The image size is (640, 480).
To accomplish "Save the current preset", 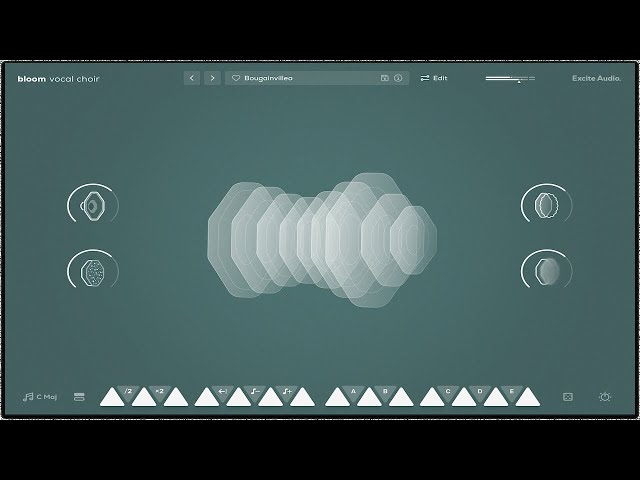I will click(x=384, y=78).
